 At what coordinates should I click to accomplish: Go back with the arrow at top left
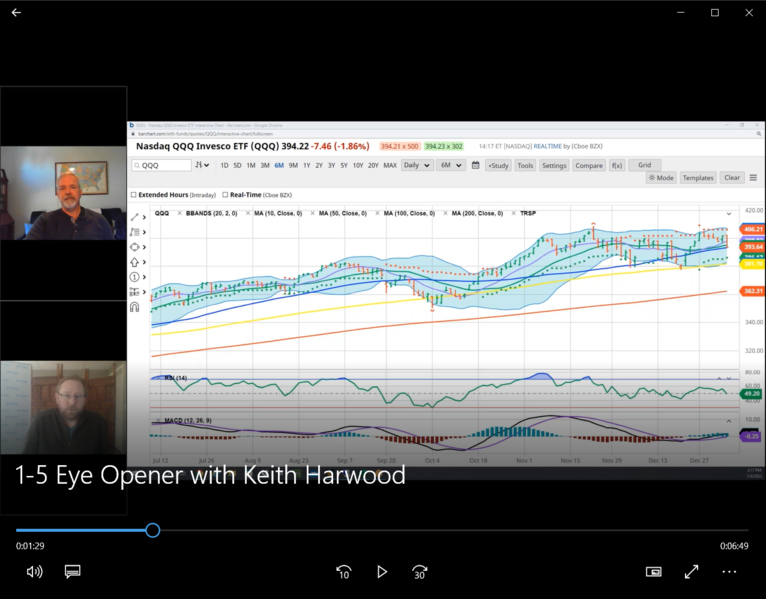pyautogui.click(x=16, y=13)
